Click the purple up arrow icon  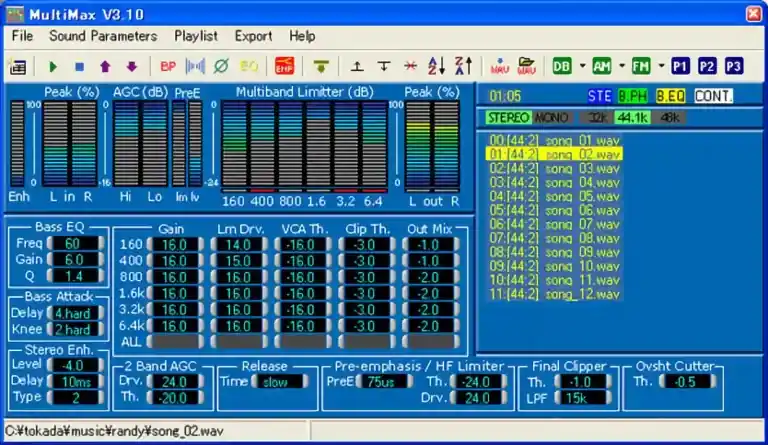coord(105,66)
